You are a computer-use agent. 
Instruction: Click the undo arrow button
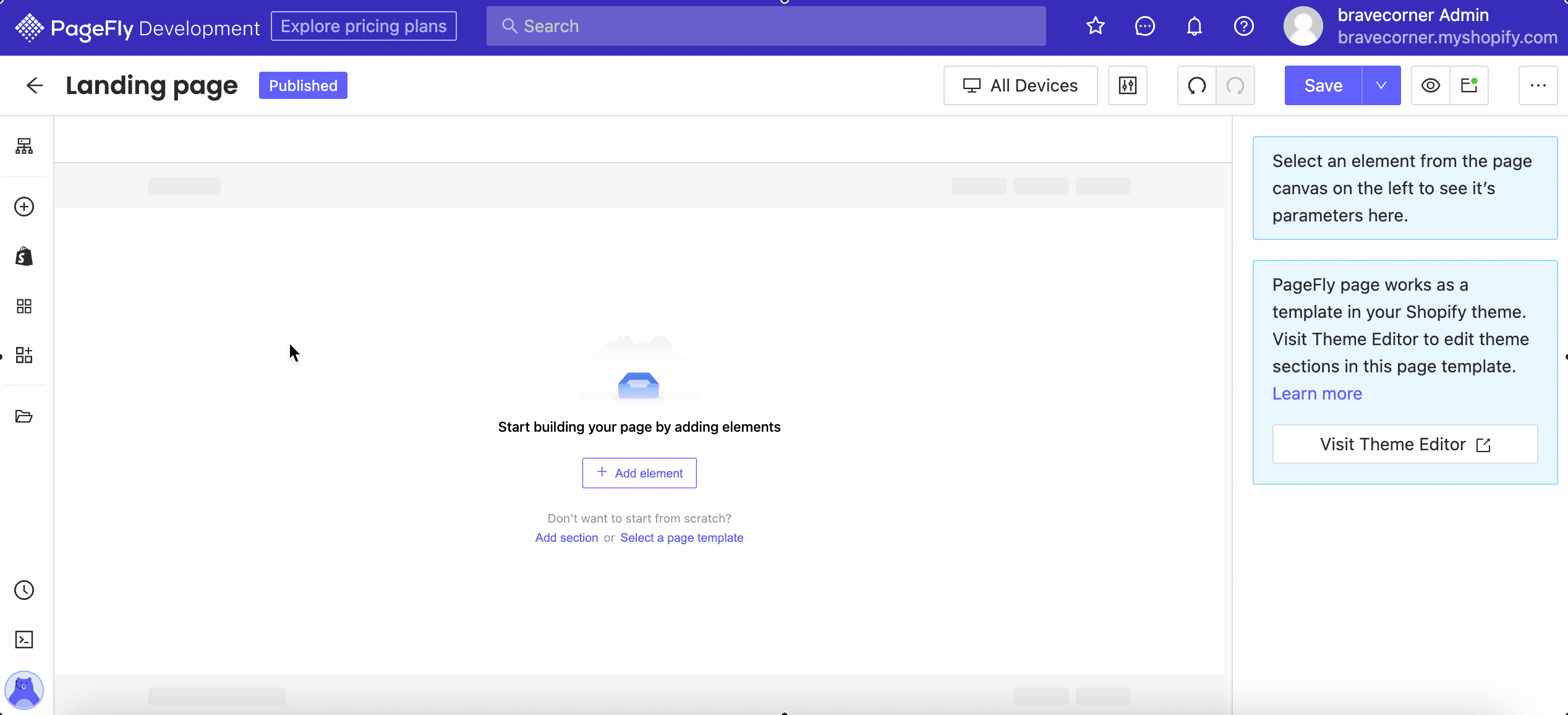(1197, 85)
